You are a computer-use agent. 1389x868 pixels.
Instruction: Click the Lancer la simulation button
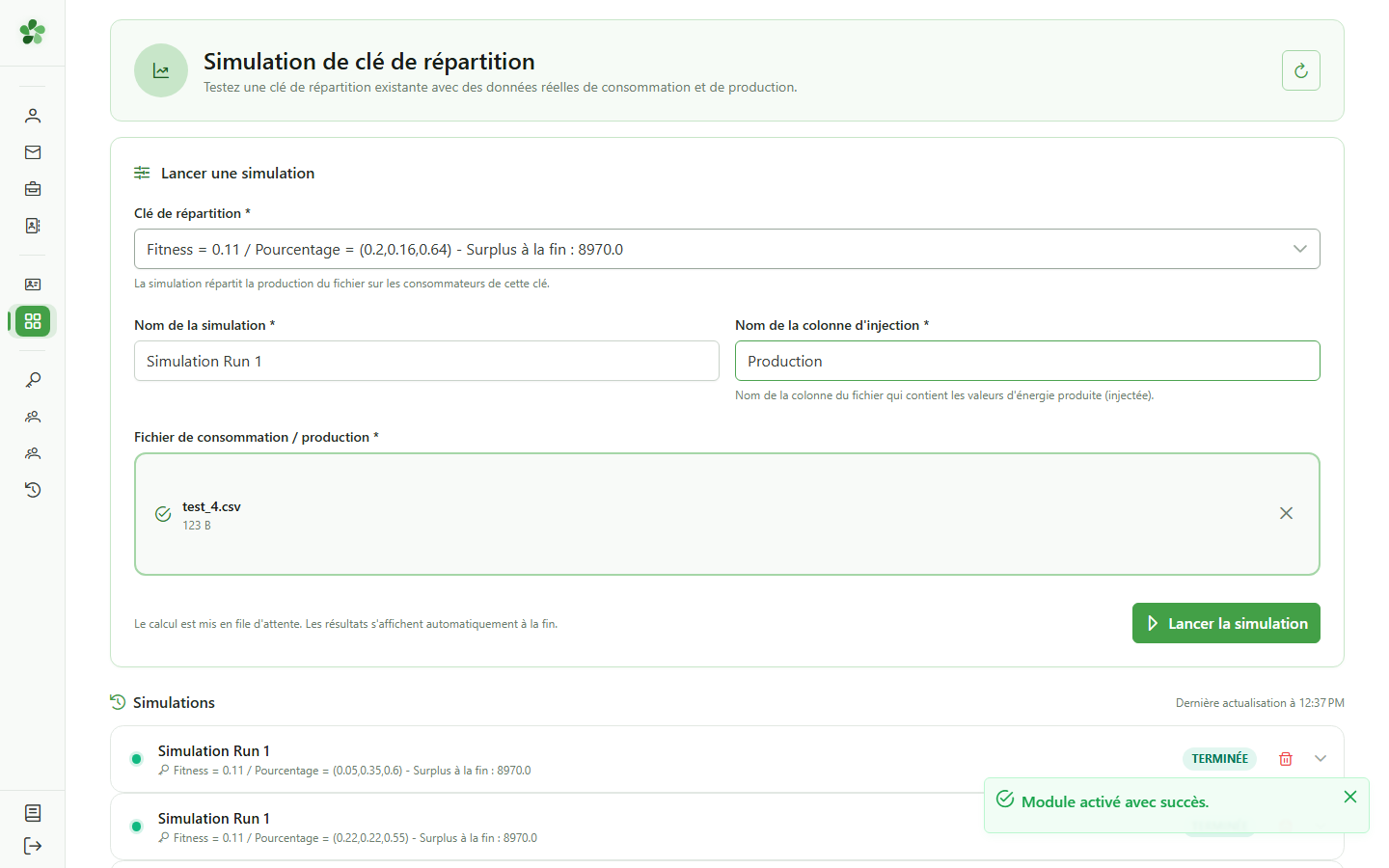pyautogui.click(x=1226, y=623)
